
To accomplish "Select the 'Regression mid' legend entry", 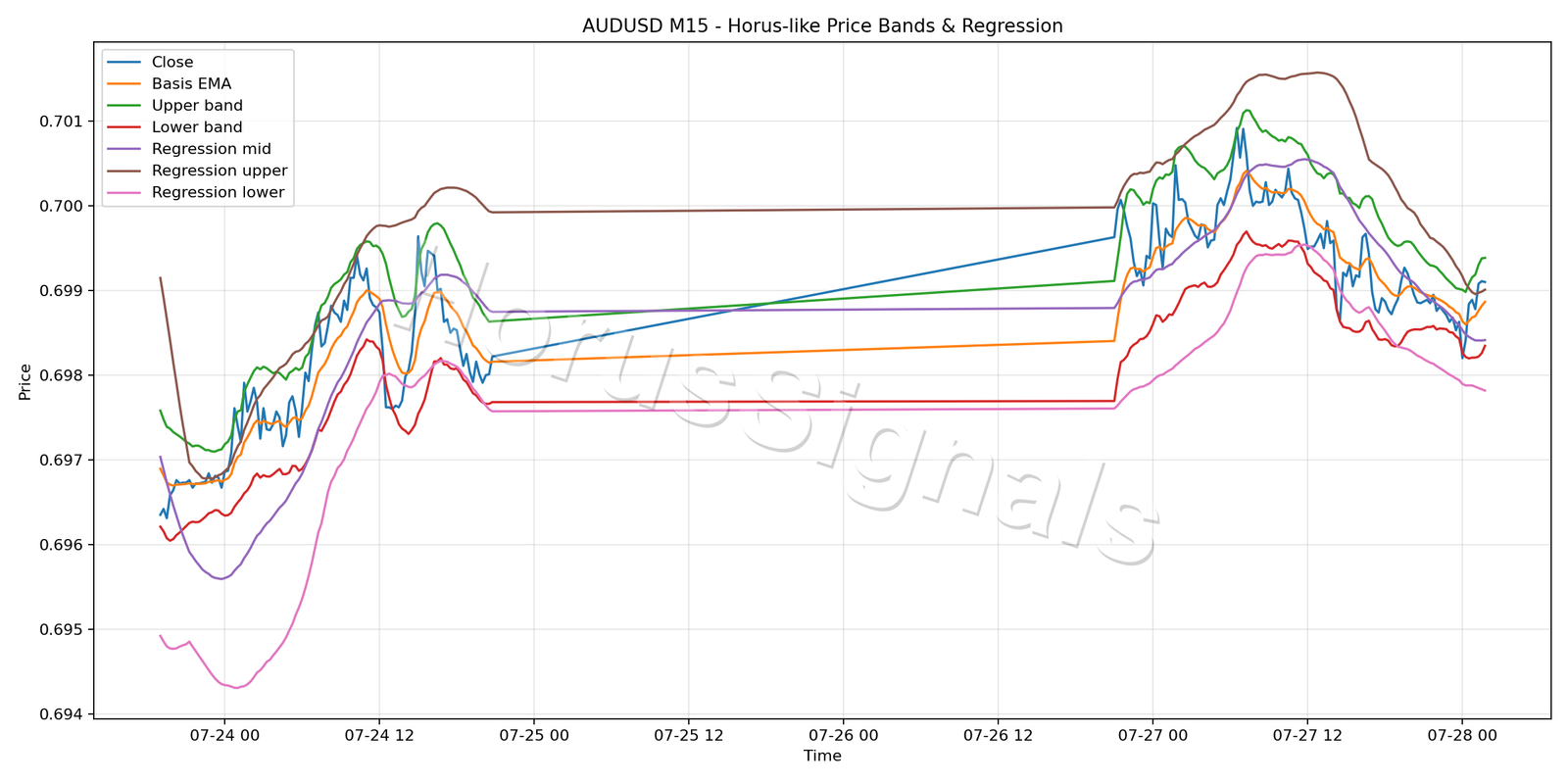I will (x=212, y=149).
